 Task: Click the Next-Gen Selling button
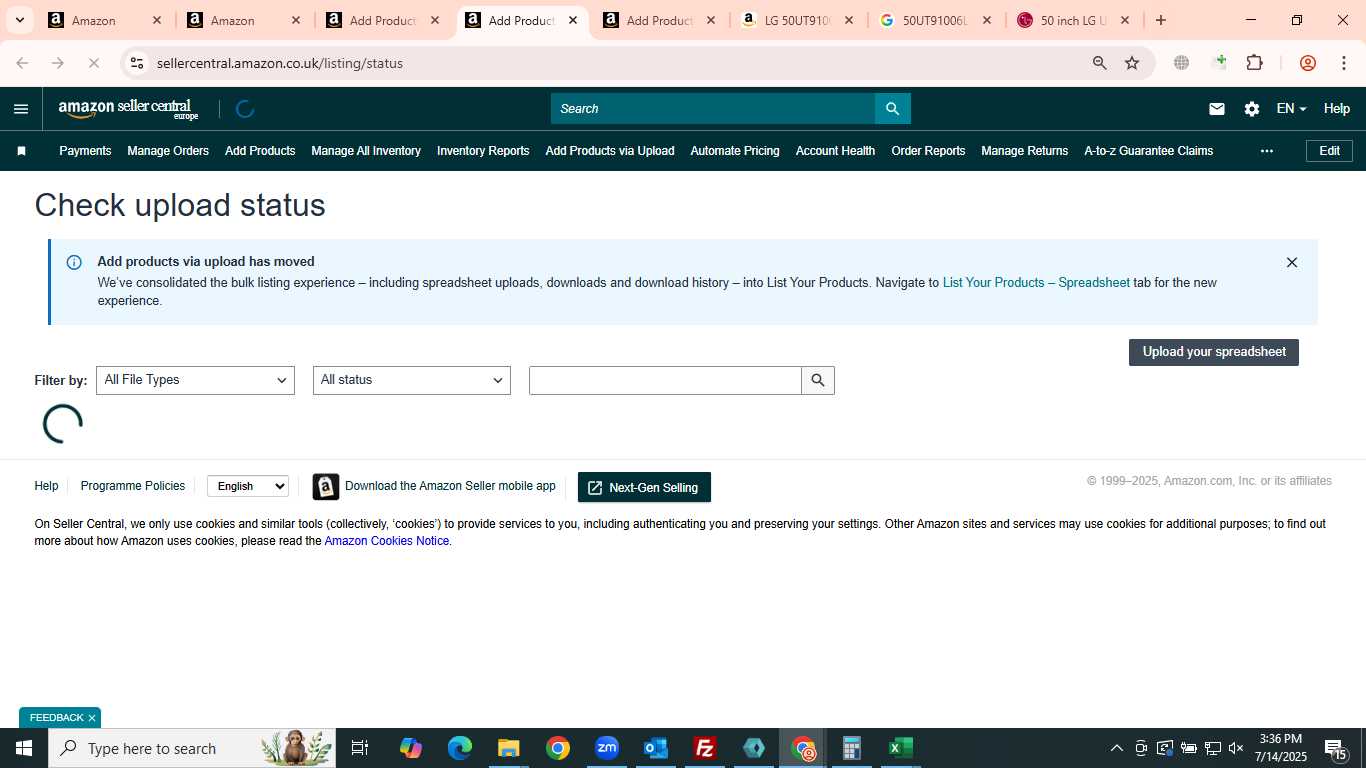pyautogui.click(x=644, y=487)
